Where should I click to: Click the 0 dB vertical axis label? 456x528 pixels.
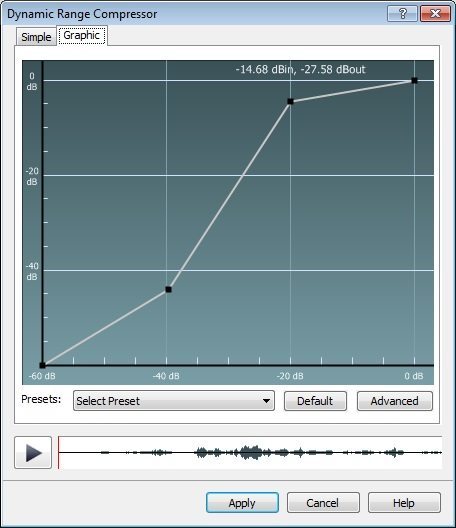click(32, 81)
